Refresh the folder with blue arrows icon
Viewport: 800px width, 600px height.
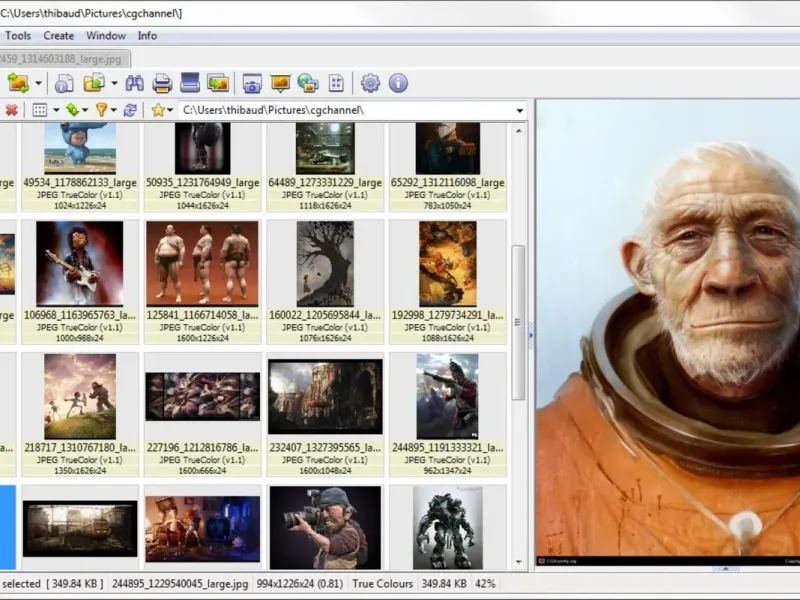[130, 110]
